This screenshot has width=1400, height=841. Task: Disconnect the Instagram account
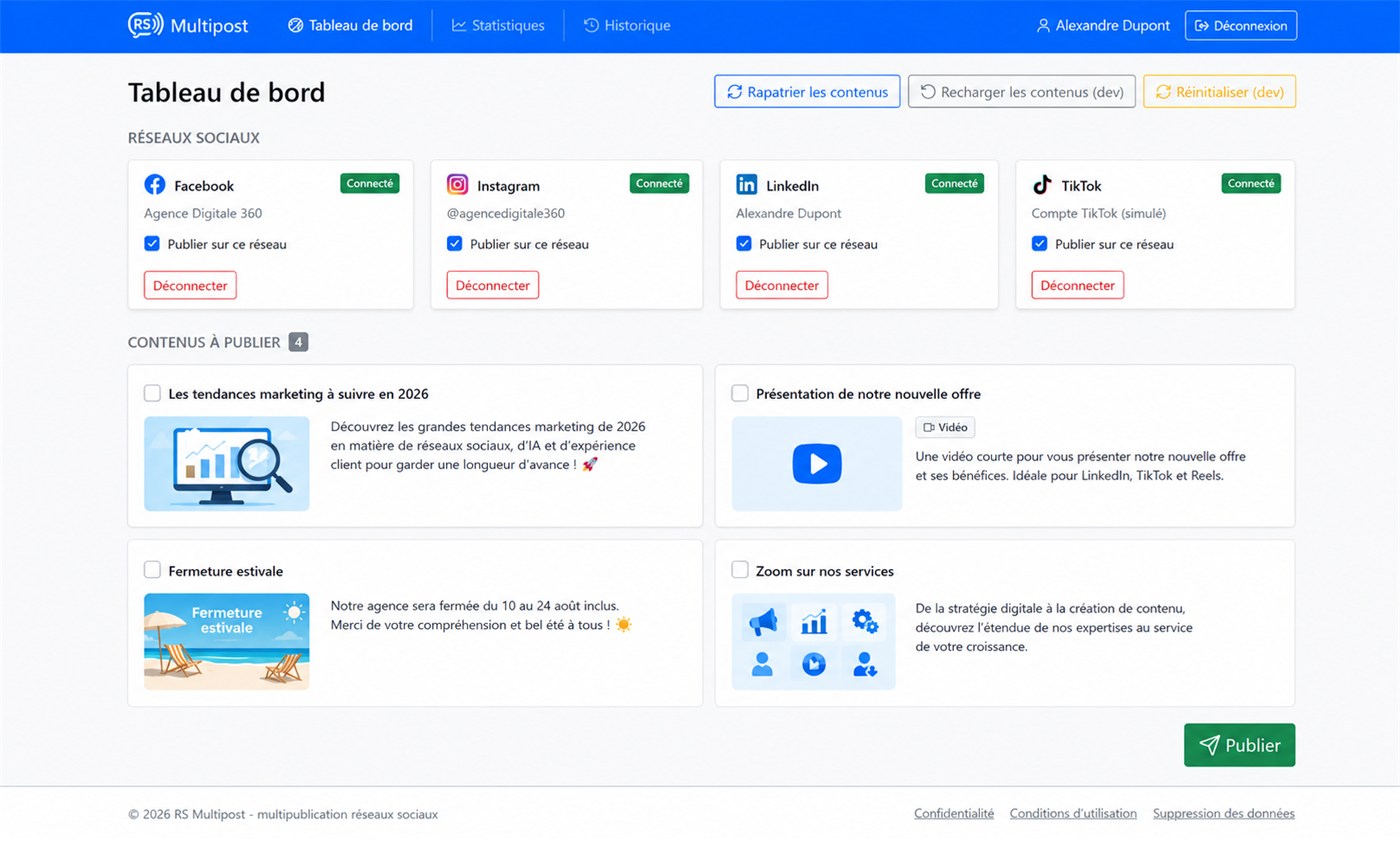[492, 285]
